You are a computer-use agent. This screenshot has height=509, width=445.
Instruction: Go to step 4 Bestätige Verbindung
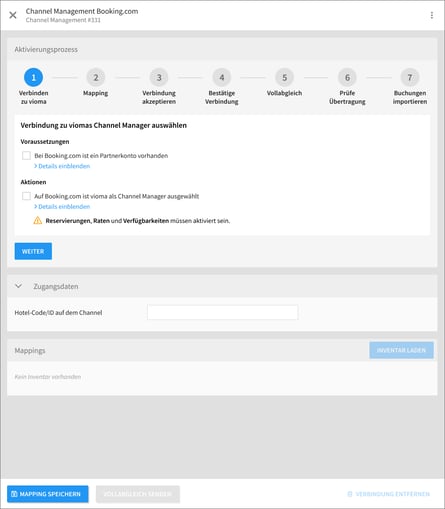(222, 77)
